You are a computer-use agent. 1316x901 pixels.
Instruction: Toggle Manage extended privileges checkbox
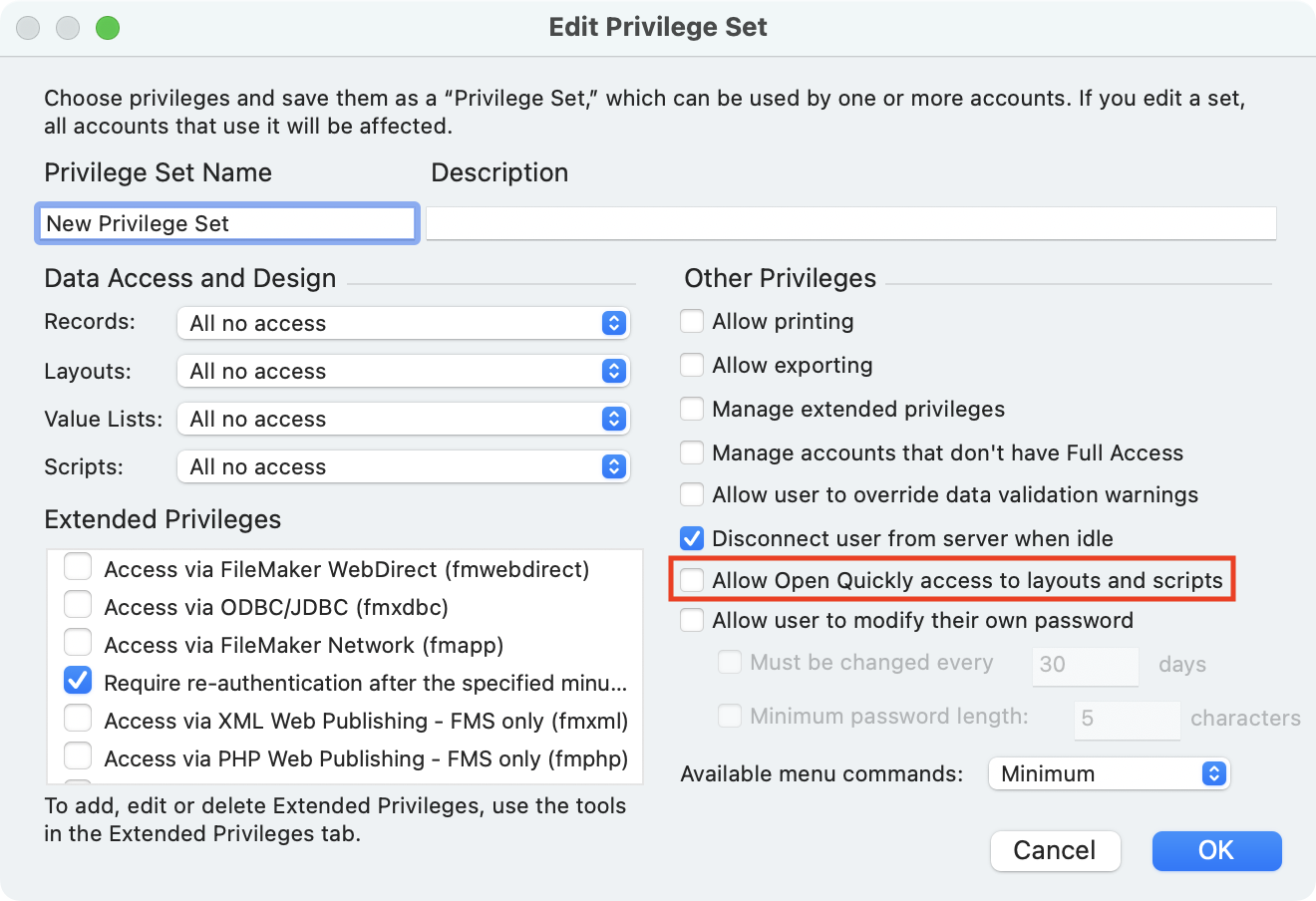tap(692, 409)
